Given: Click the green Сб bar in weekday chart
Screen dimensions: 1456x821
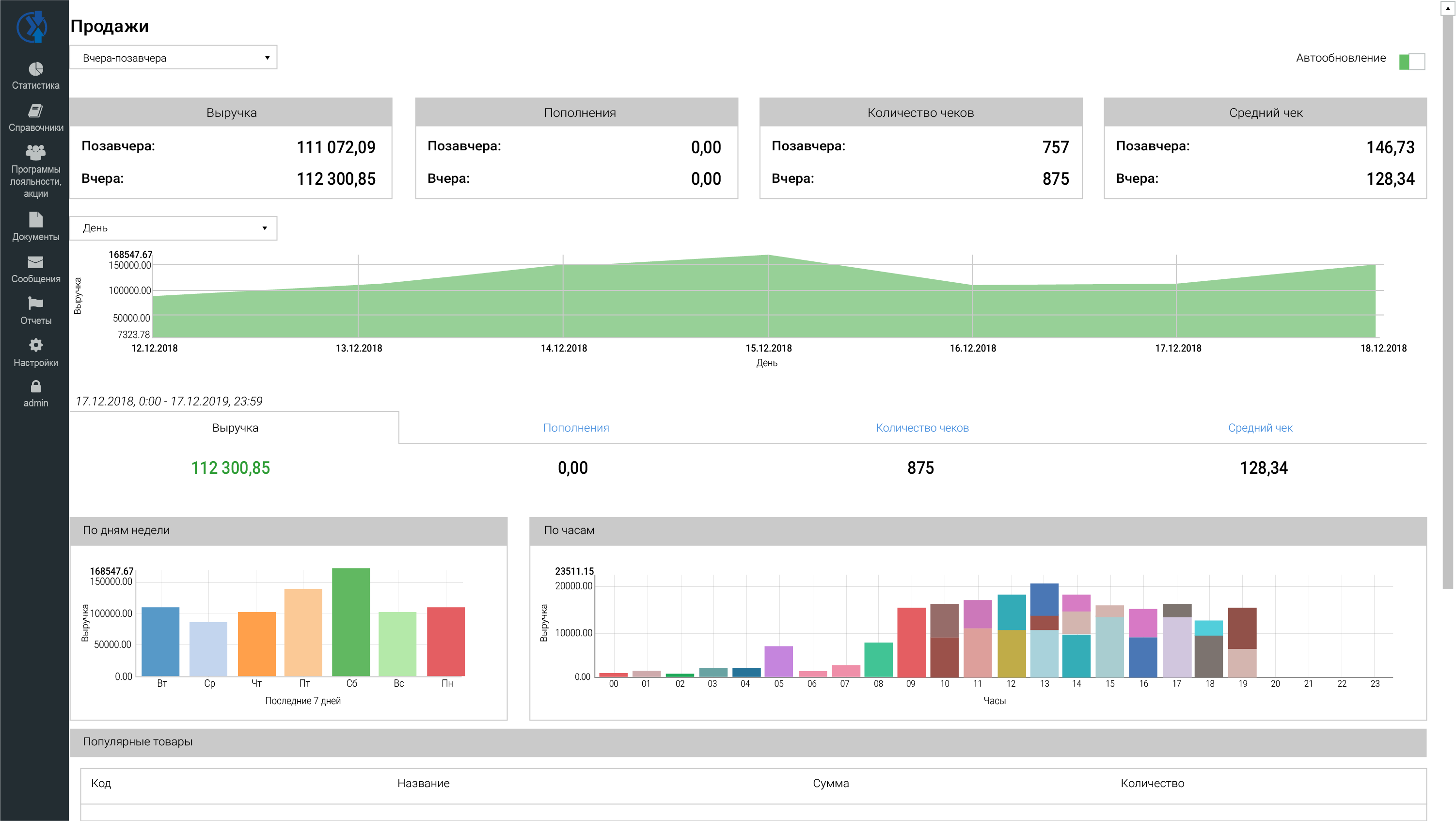Looking at the screenshot, I should (x=351, y=622).
